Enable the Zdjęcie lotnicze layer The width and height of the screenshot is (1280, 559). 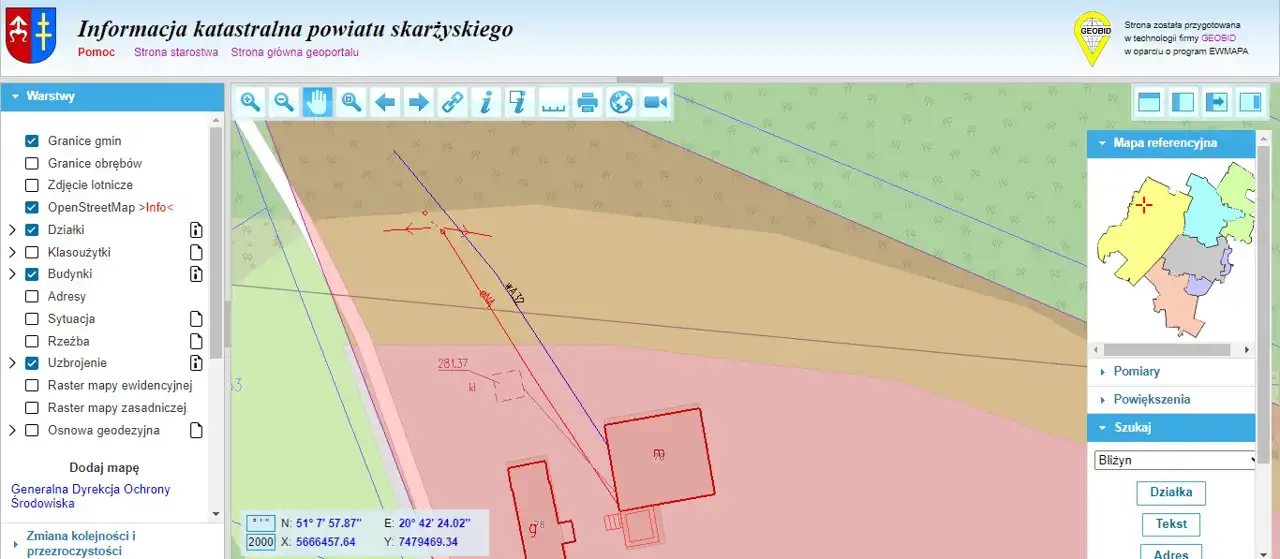[32, 185]
